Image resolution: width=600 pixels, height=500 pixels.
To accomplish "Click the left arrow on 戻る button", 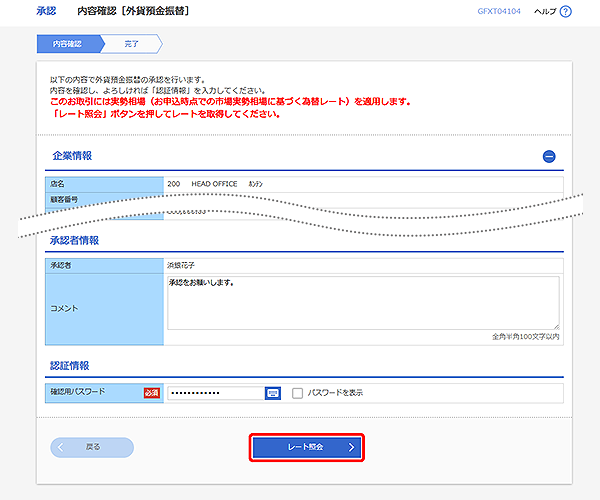I will click(60, 447).
